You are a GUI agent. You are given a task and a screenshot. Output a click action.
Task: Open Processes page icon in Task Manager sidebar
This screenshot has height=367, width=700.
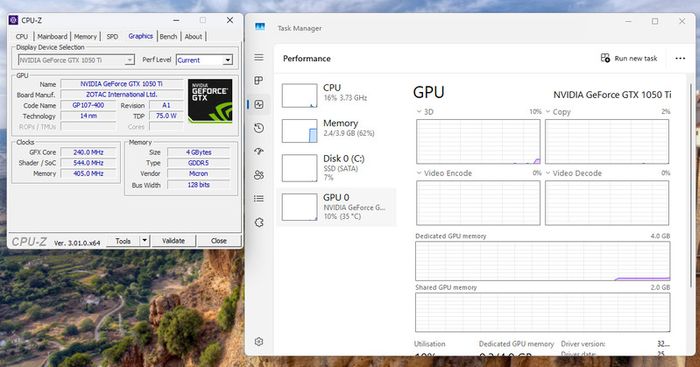[259, 81]
